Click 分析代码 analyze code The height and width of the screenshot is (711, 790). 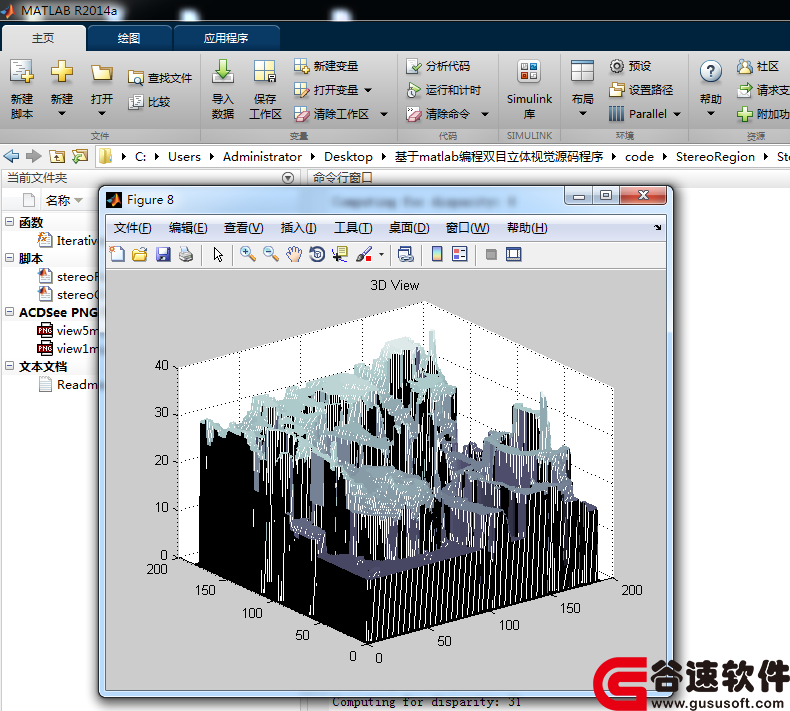pos(438,66)
